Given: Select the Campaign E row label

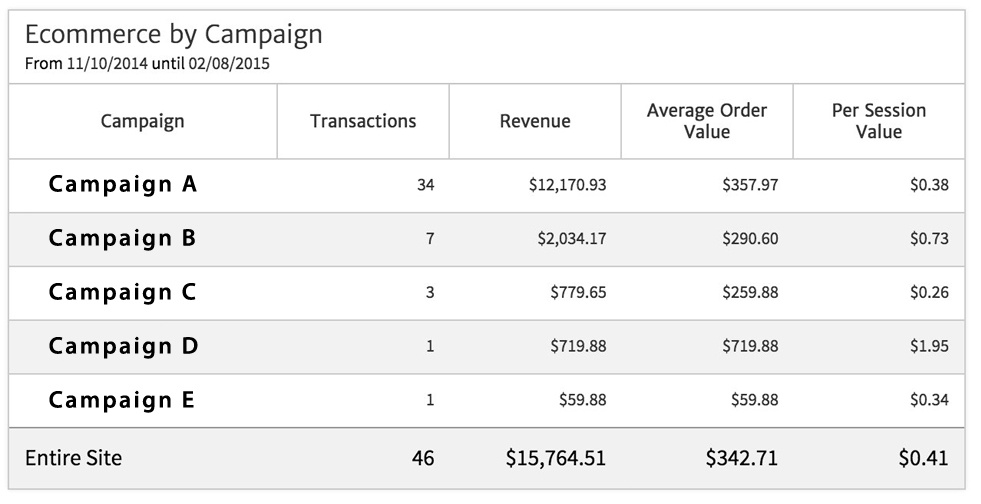Looking at the screenshot, I should 123,400.
